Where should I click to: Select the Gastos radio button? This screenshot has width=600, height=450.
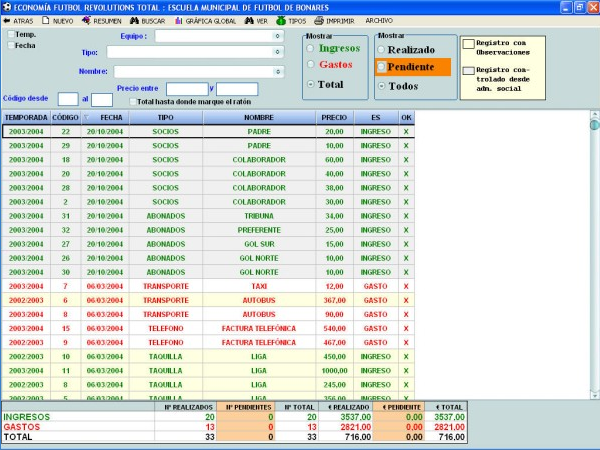pos(311,64)
